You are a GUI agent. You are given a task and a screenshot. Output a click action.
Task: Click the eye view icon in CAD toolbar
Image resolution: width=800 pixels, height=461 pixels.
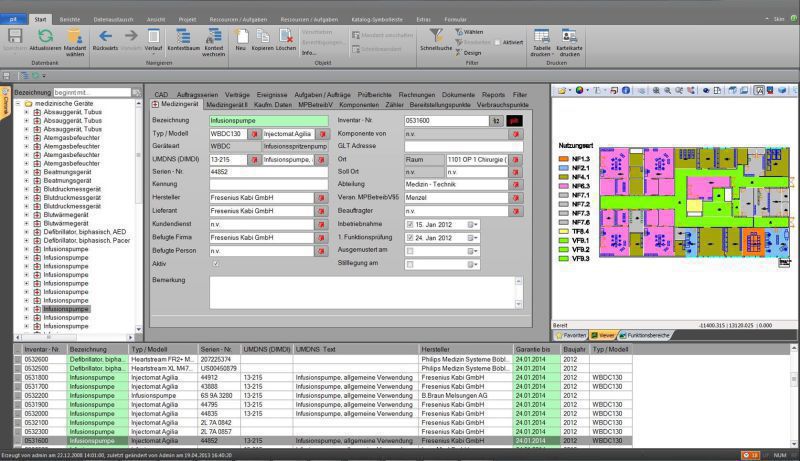[706, 90]
